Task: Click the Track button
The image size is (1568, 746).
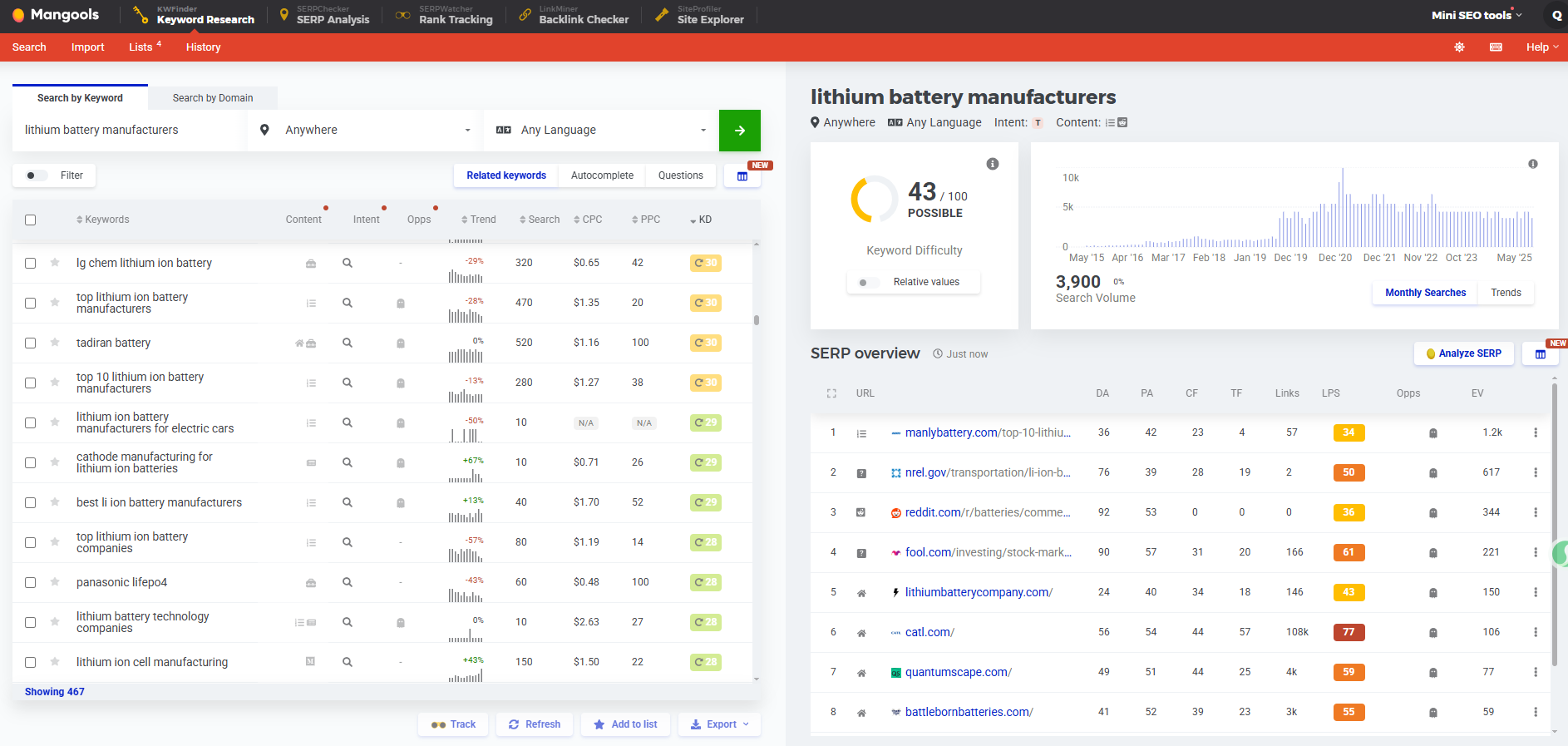Action: click(x=454, y=724)
